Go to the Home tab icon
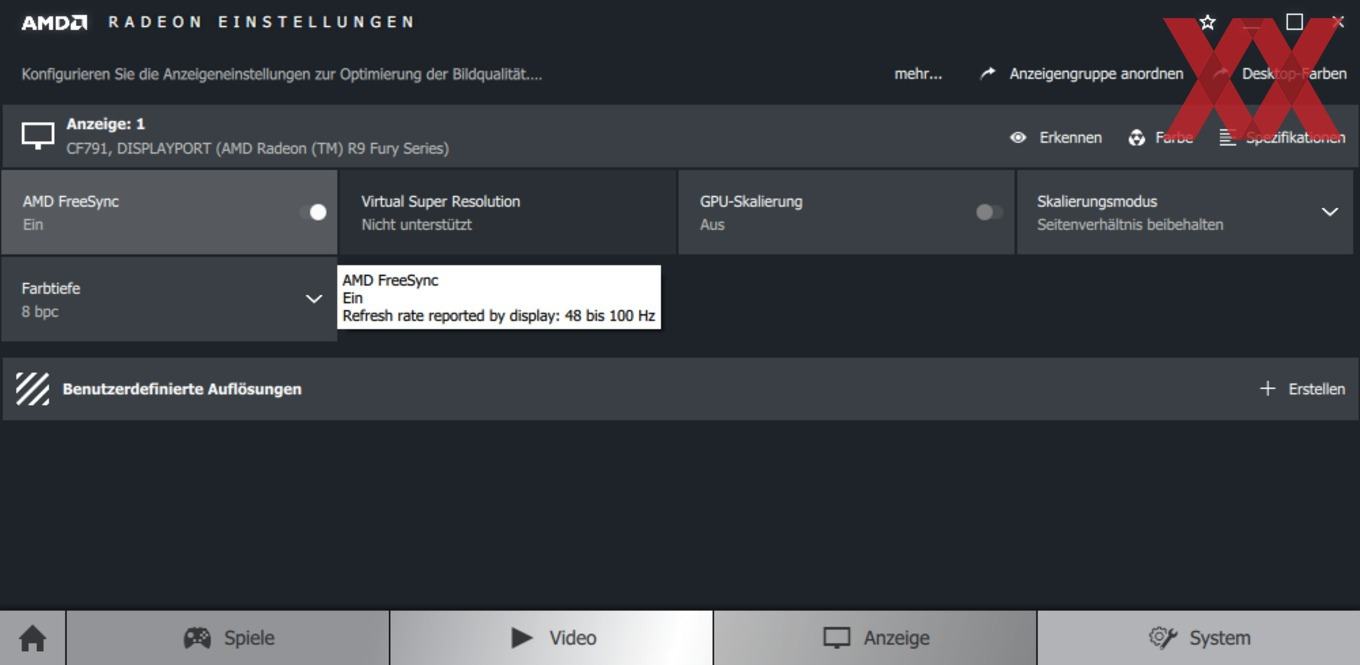The height and width of the screenshot is (665, 1360). pyautogui.click(x=32, y=638)
